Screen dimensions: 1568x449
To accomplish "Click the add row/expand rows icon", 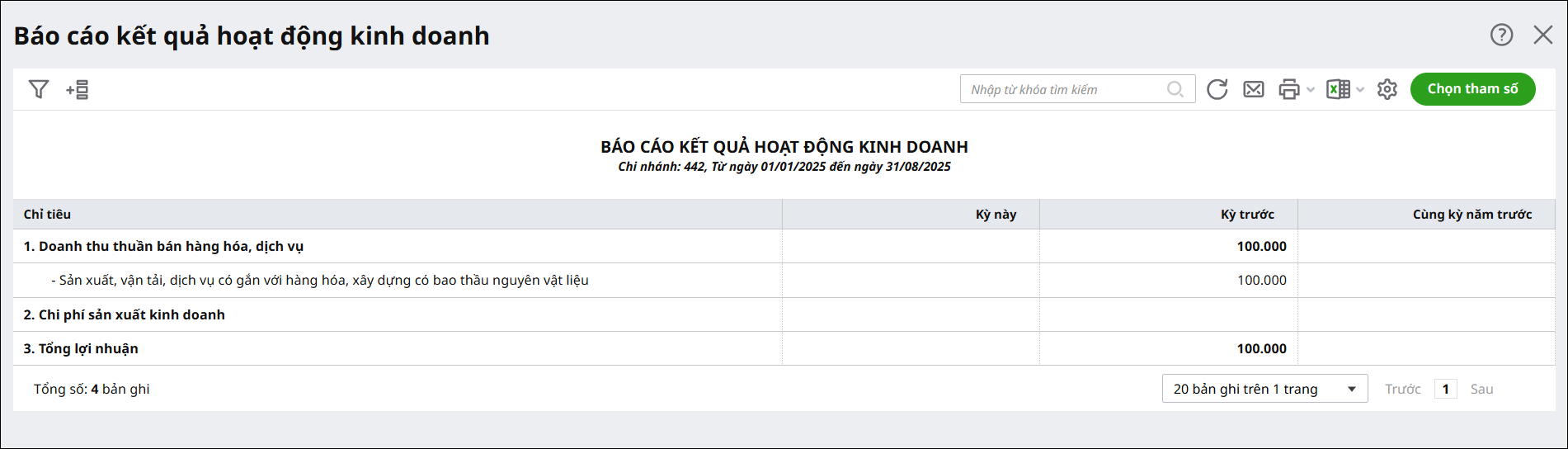I will click(78, 89).
